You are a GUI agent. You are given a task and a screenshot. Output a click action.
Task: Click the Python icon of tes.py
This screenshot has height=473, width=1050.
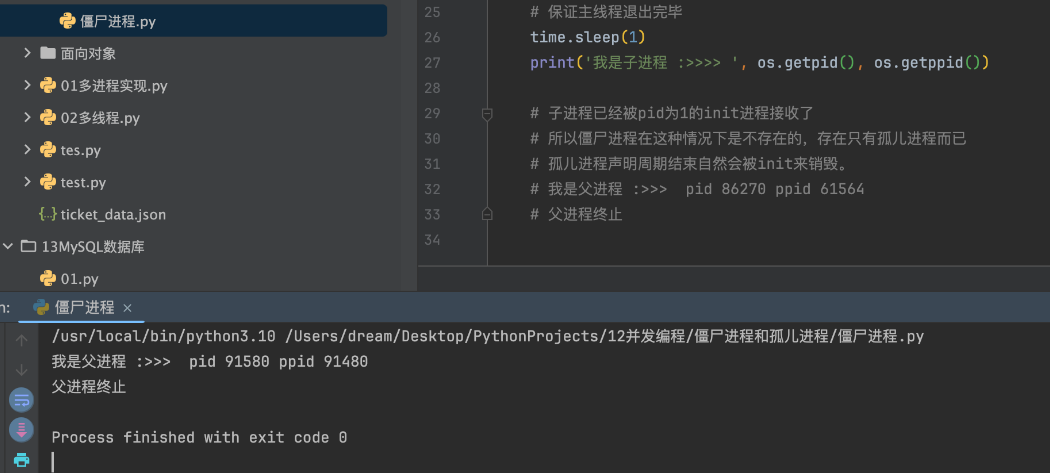pos(48,149)
